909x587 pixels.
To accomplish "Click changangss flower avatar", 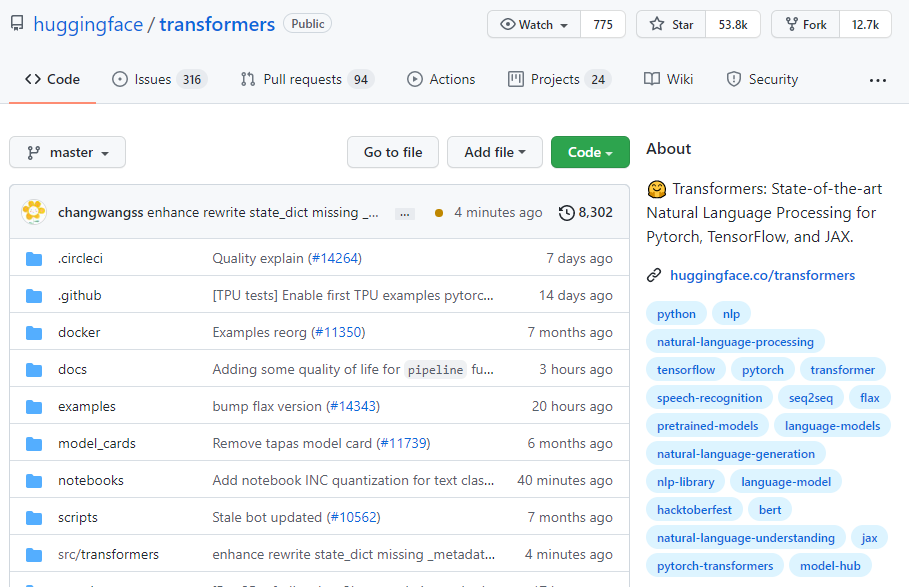I will pos(34,212).
